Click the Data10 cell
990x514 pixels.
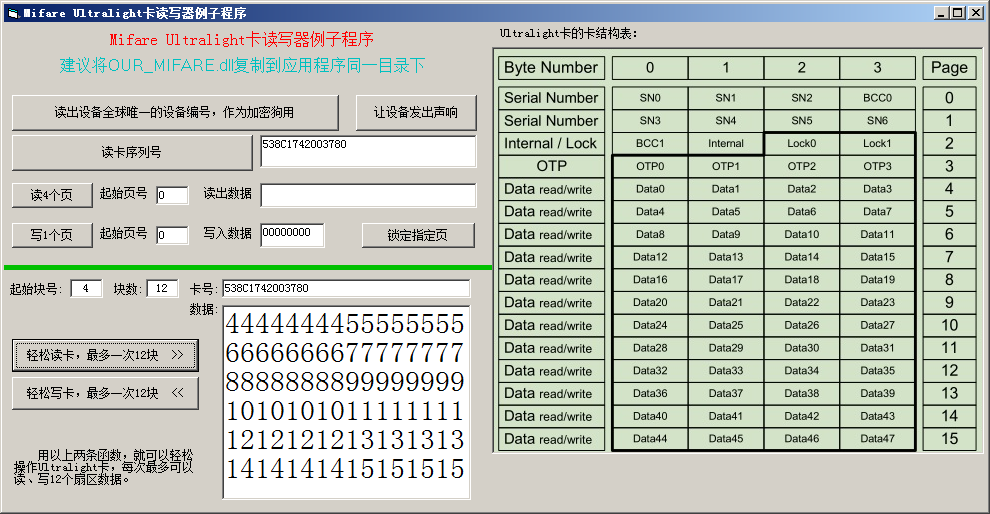pos(802,234)
